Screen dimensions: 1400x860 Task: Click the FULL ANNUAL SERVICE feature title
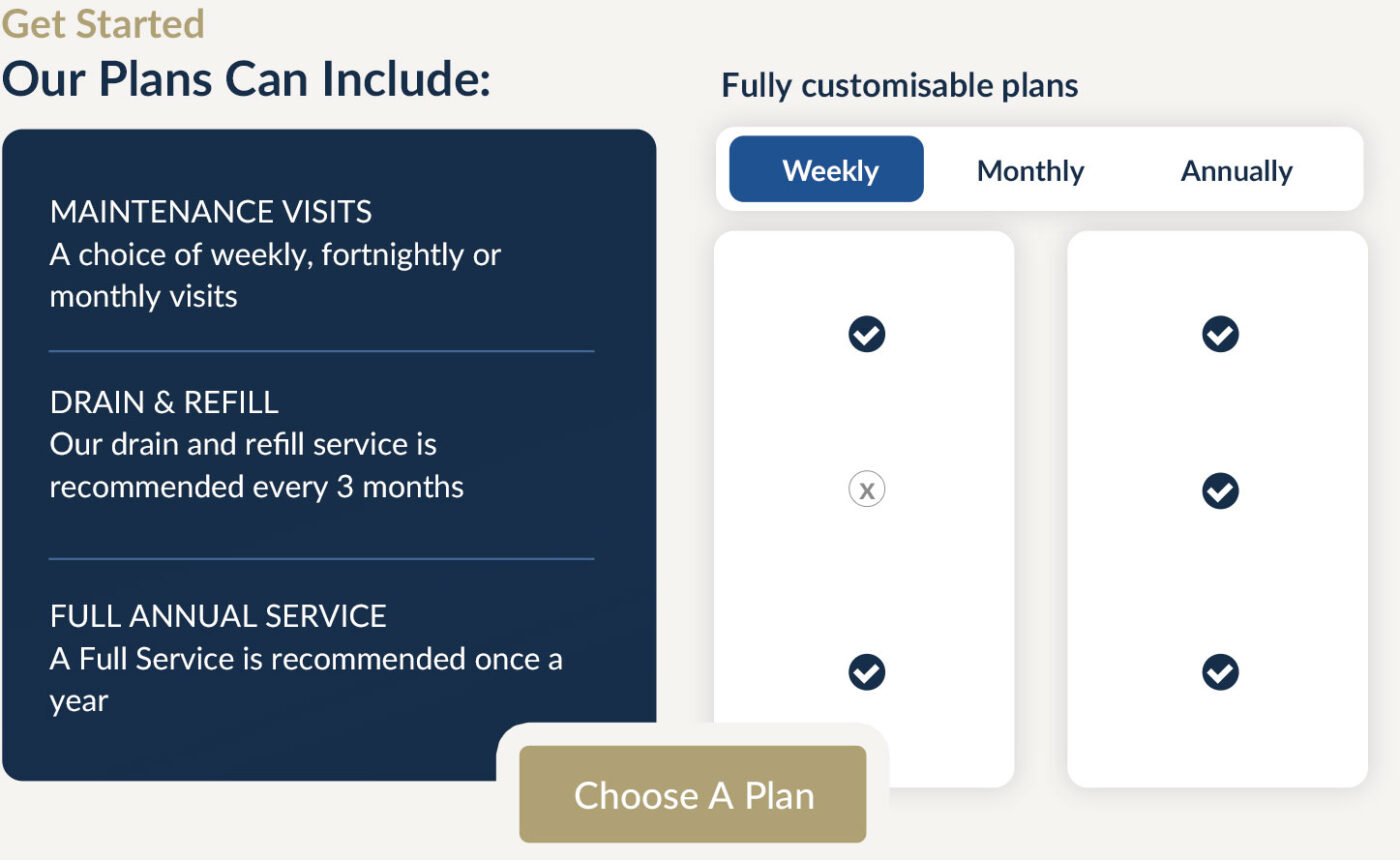pos(218,615)
